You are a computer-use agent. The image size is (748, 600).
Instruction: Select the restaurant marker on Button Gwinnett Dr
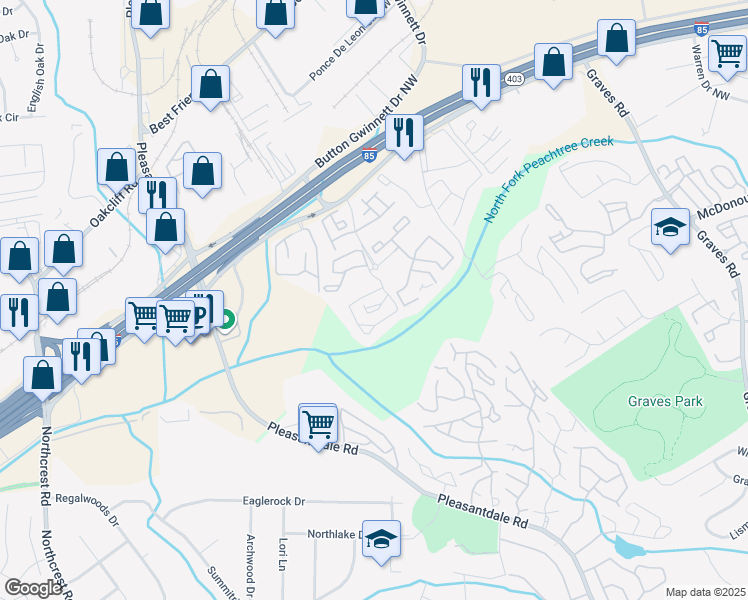click(405, 136)
